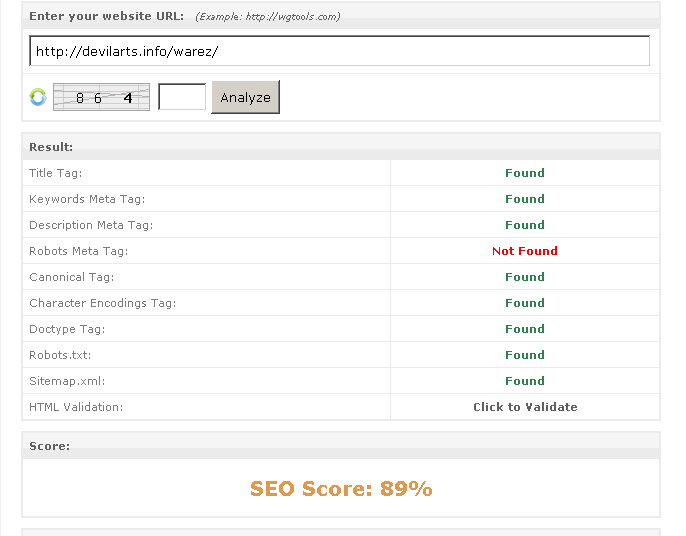
Task: Click the Sitemap.xml label
Action: click(x=67, y=381)
